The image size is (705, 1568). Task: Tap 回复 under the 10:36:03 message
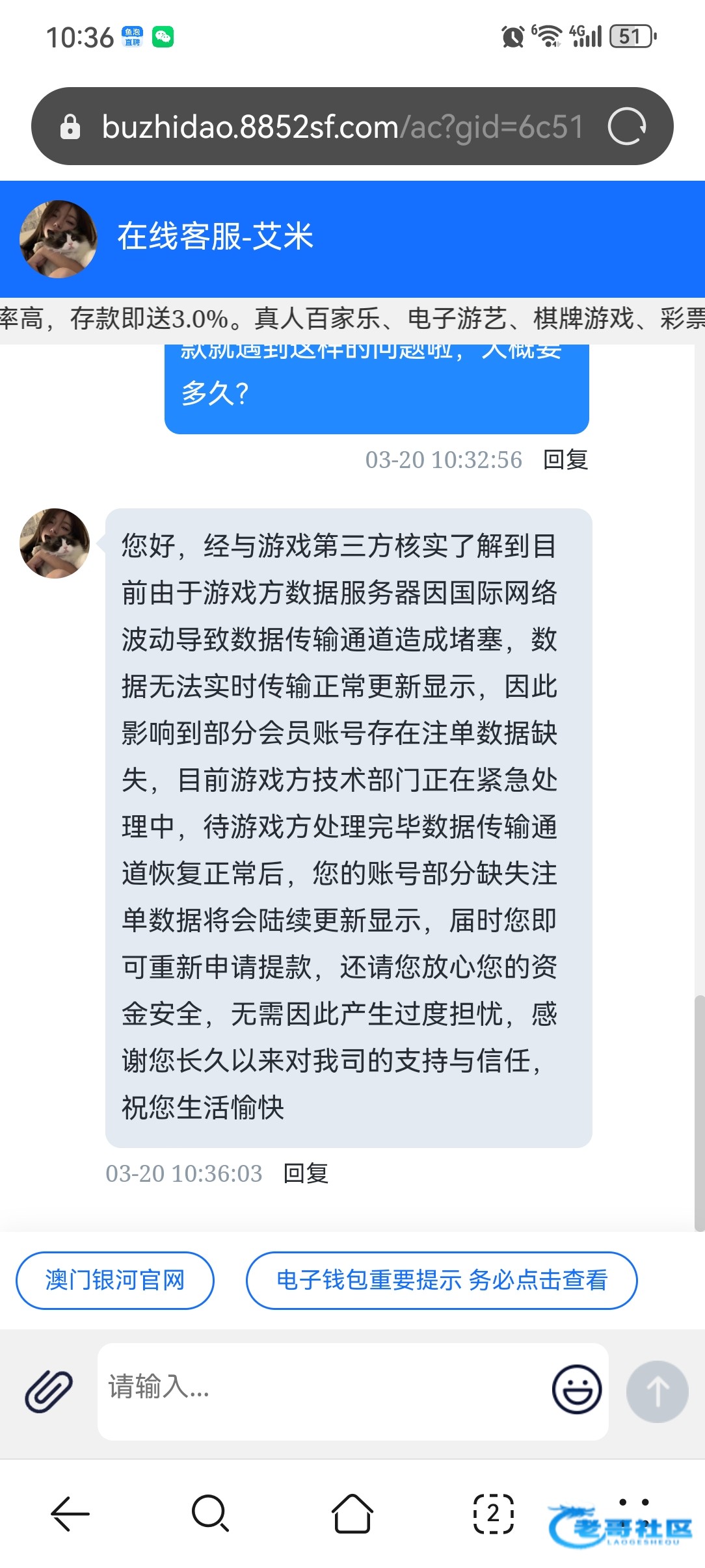point(306,1173)
